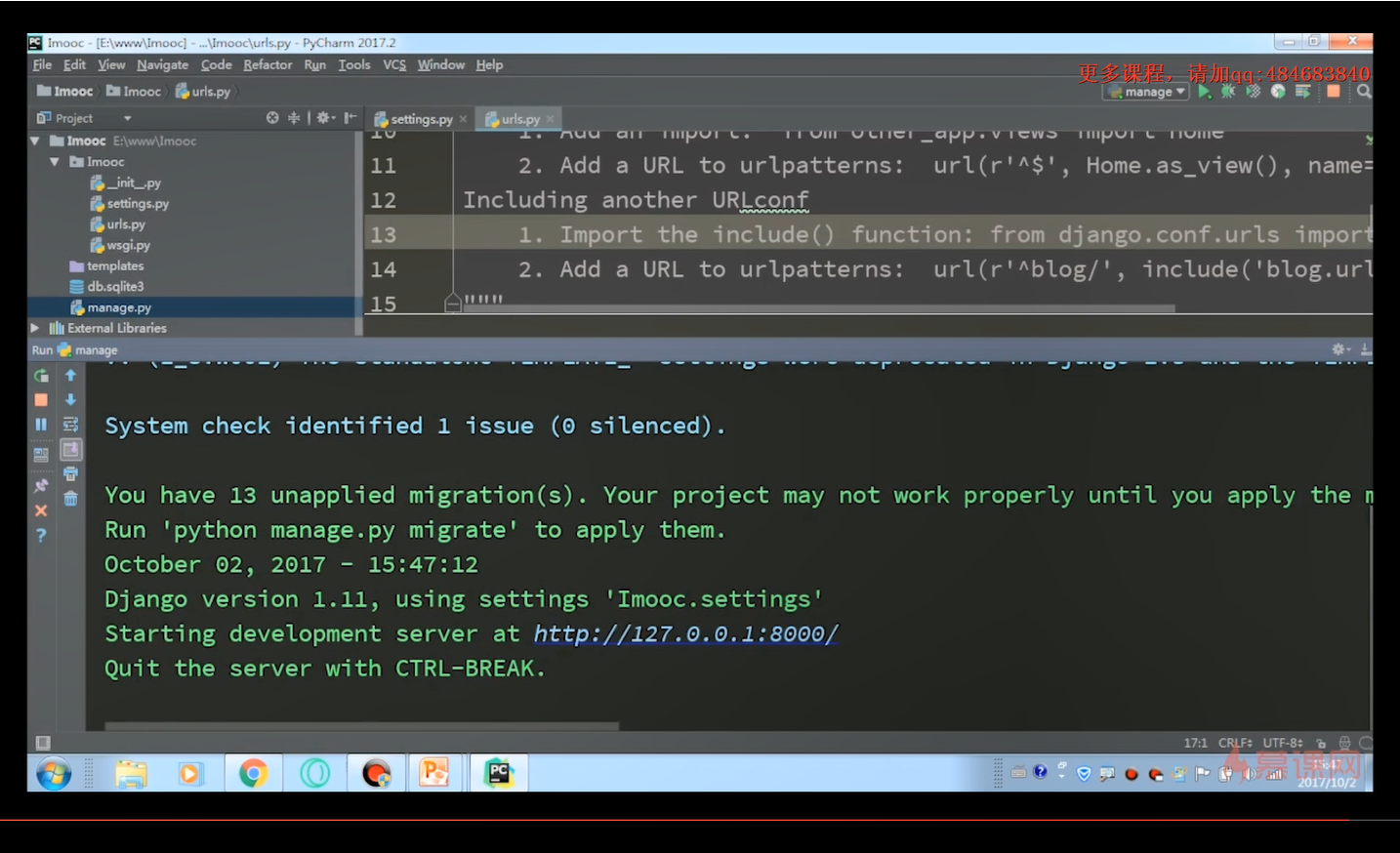The height and width of the screenshot is (853, 1400).
Task: Open the VCS menu
Action: [394, 64]
